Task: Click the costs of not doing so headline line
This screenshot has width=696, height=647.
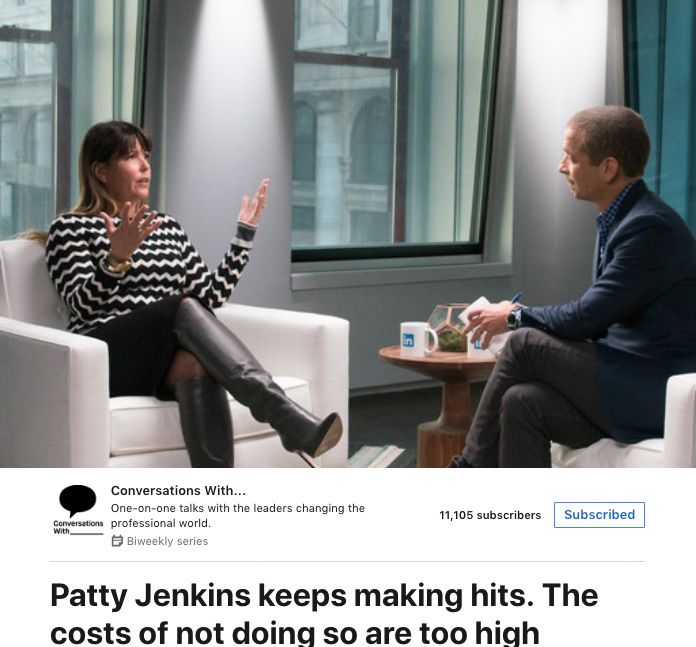Action: (x=295, y=632)
